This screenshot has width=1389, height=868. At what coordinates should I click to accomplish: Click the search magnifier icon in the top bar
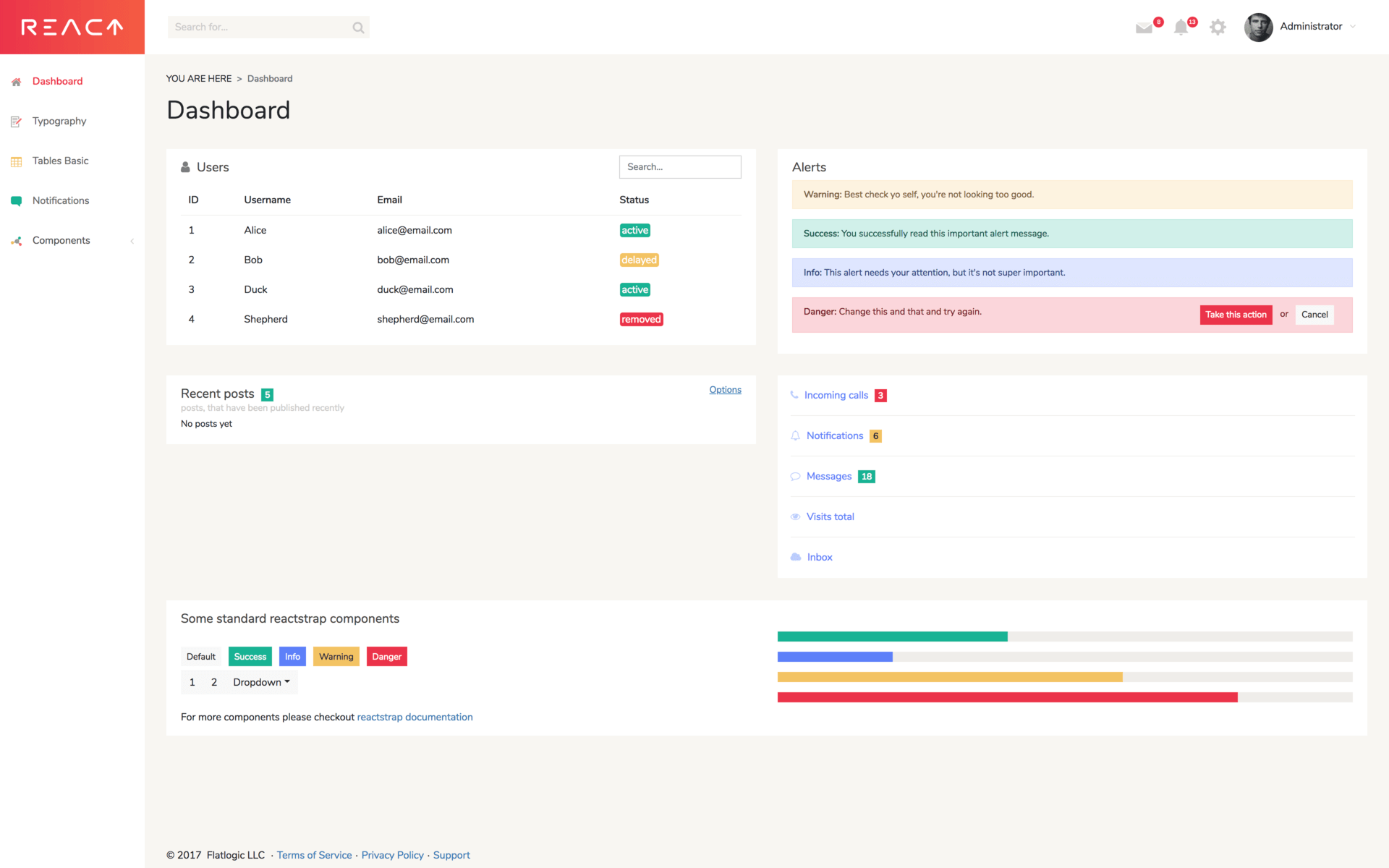[358, 27]
